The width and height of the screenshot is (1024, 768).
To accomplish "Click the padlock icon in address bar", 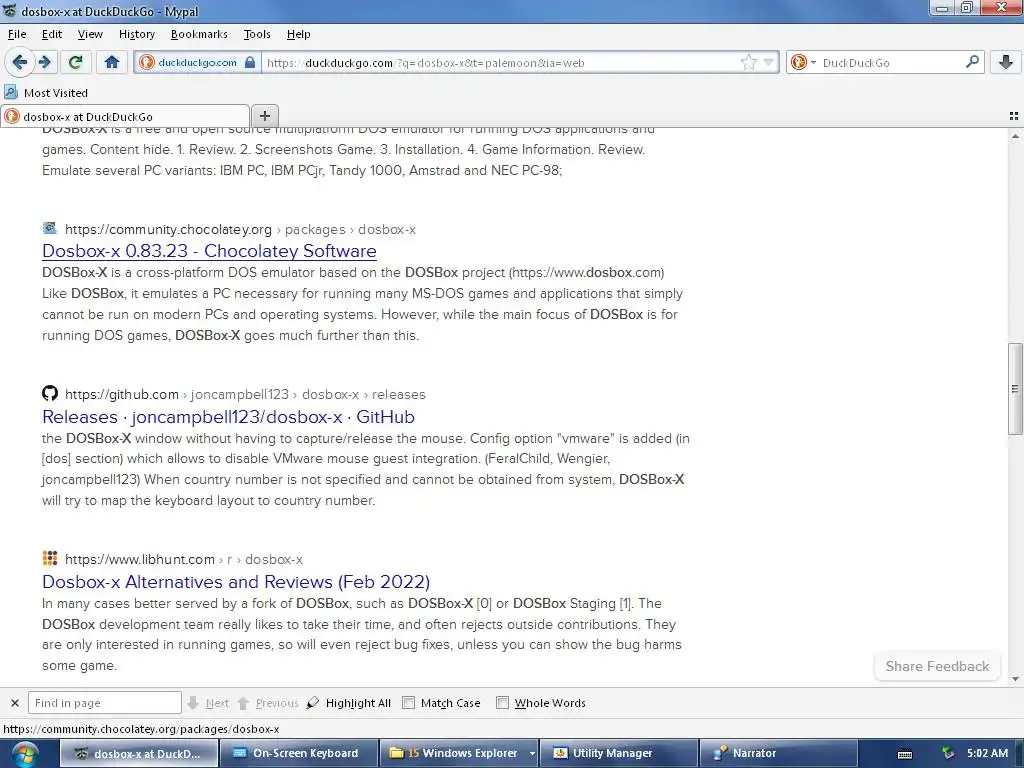I will (250, 63).
